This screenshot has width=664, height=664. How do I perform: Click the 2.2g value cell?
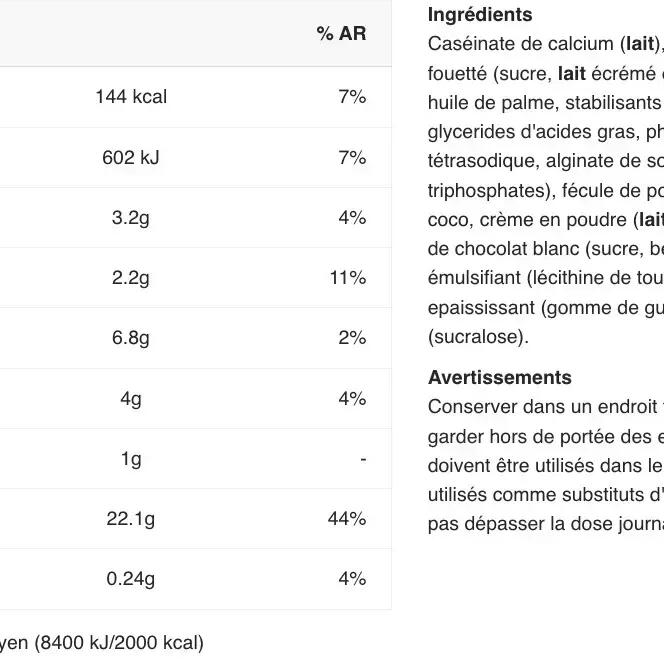tap(131, 278)
